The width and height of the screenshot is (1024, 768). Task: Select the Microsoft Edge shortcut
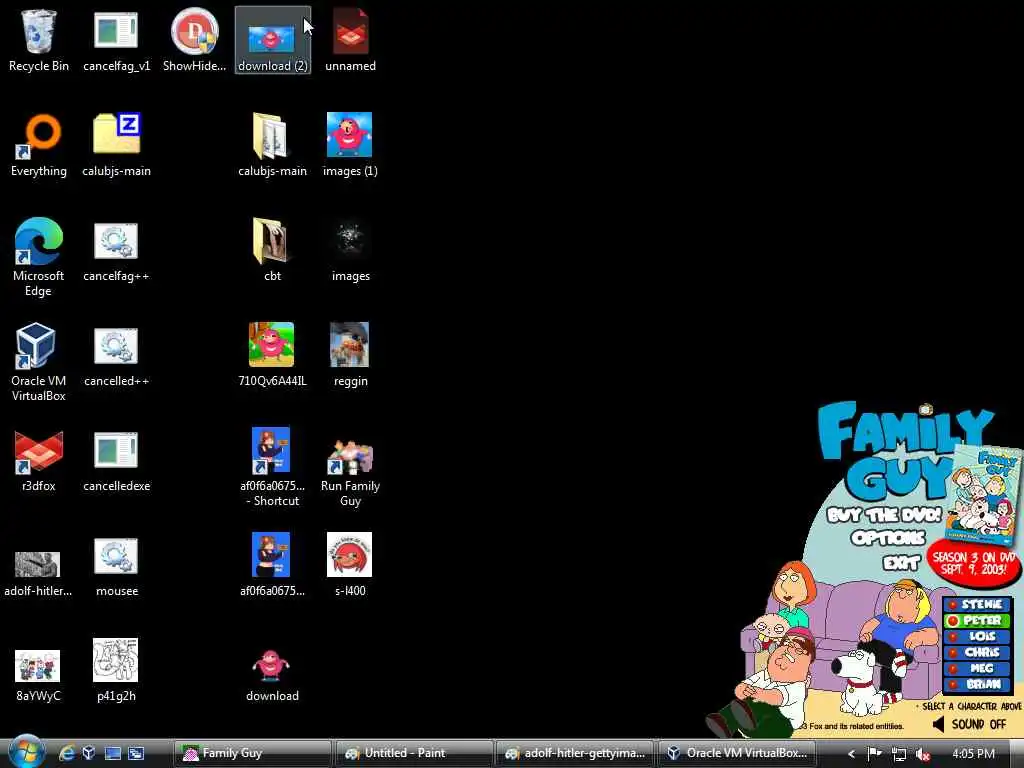(x=39, y=257)
